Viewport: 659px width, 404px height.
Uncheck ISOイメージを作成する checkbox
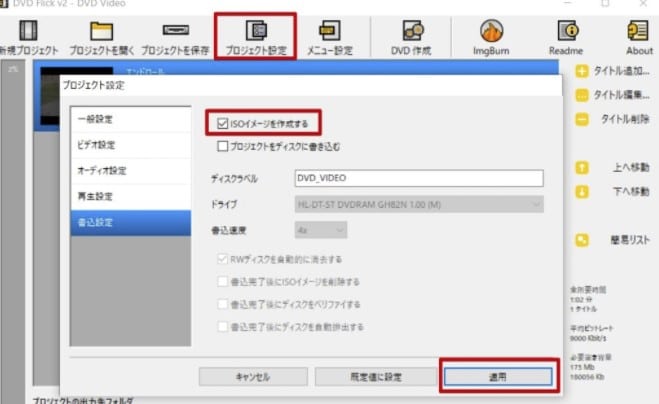(222, 124)
